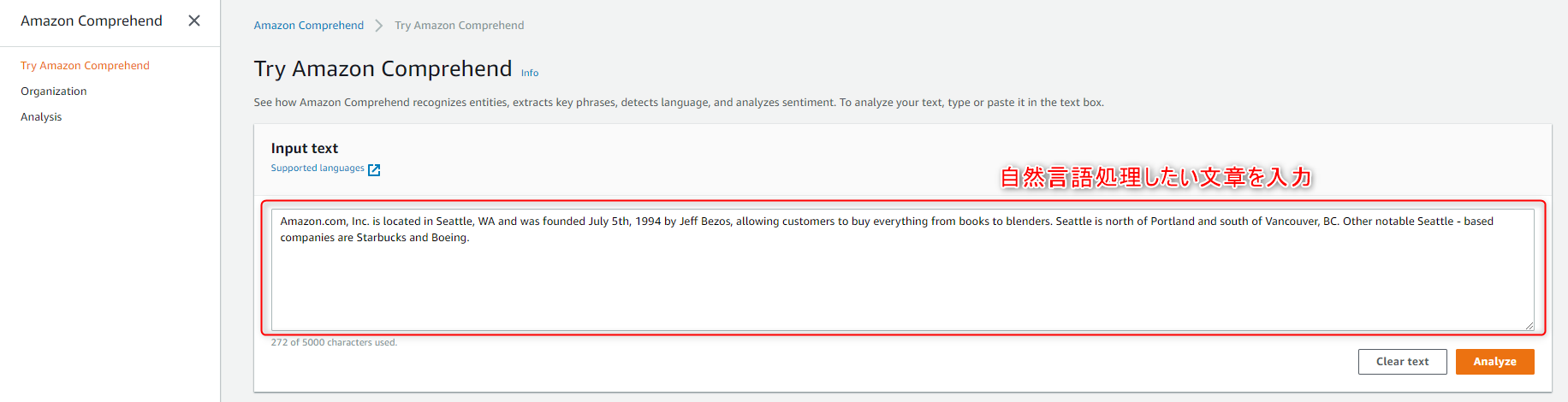Click the Amazon Comprehend sidebar header title
This screenshot has height=402, width=1568.
click(92, 21)
